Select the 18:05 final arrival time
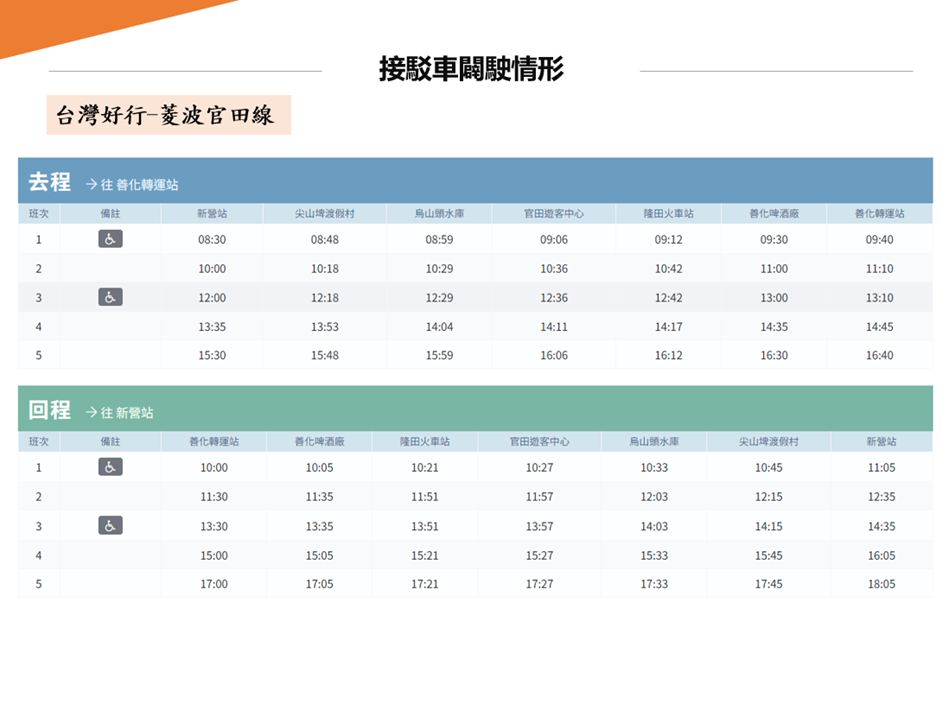 (881, 584)
